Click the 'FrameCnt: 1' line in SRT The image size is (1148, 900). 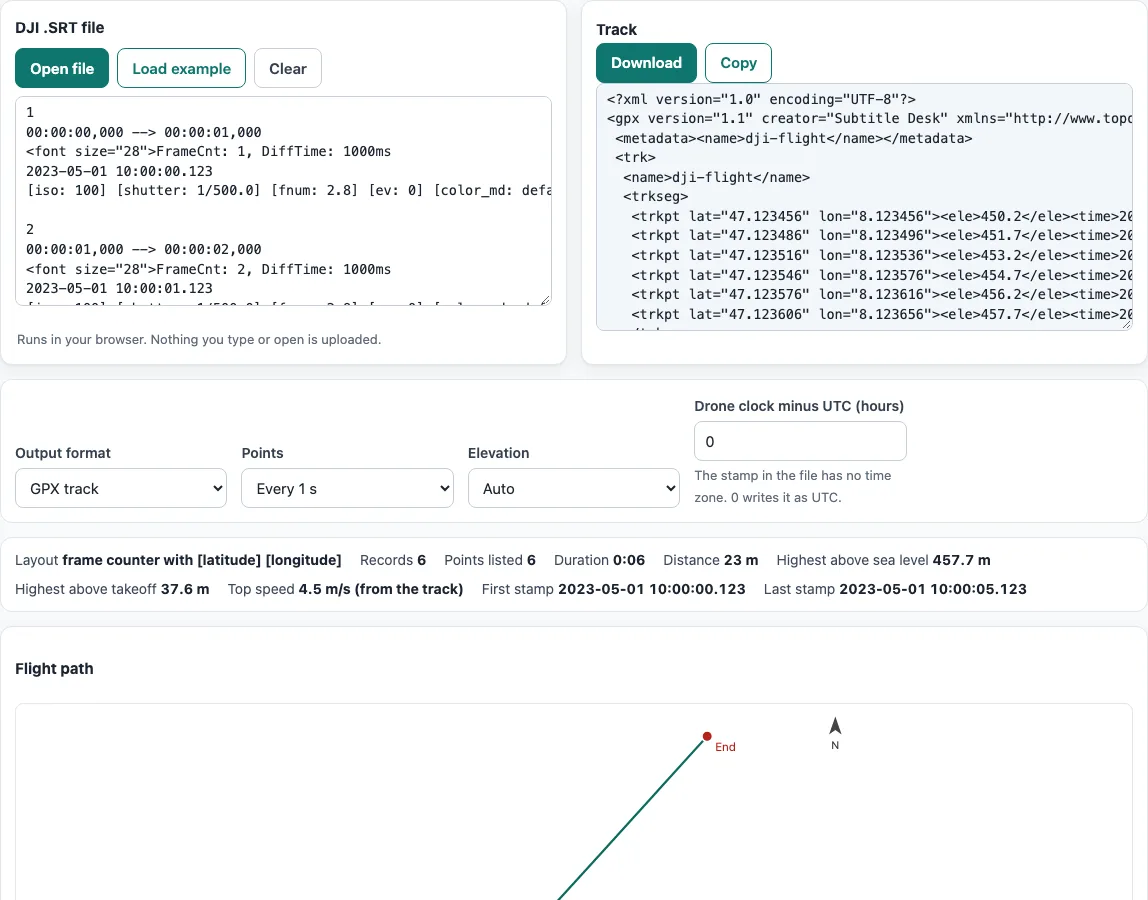click(209, 152)
